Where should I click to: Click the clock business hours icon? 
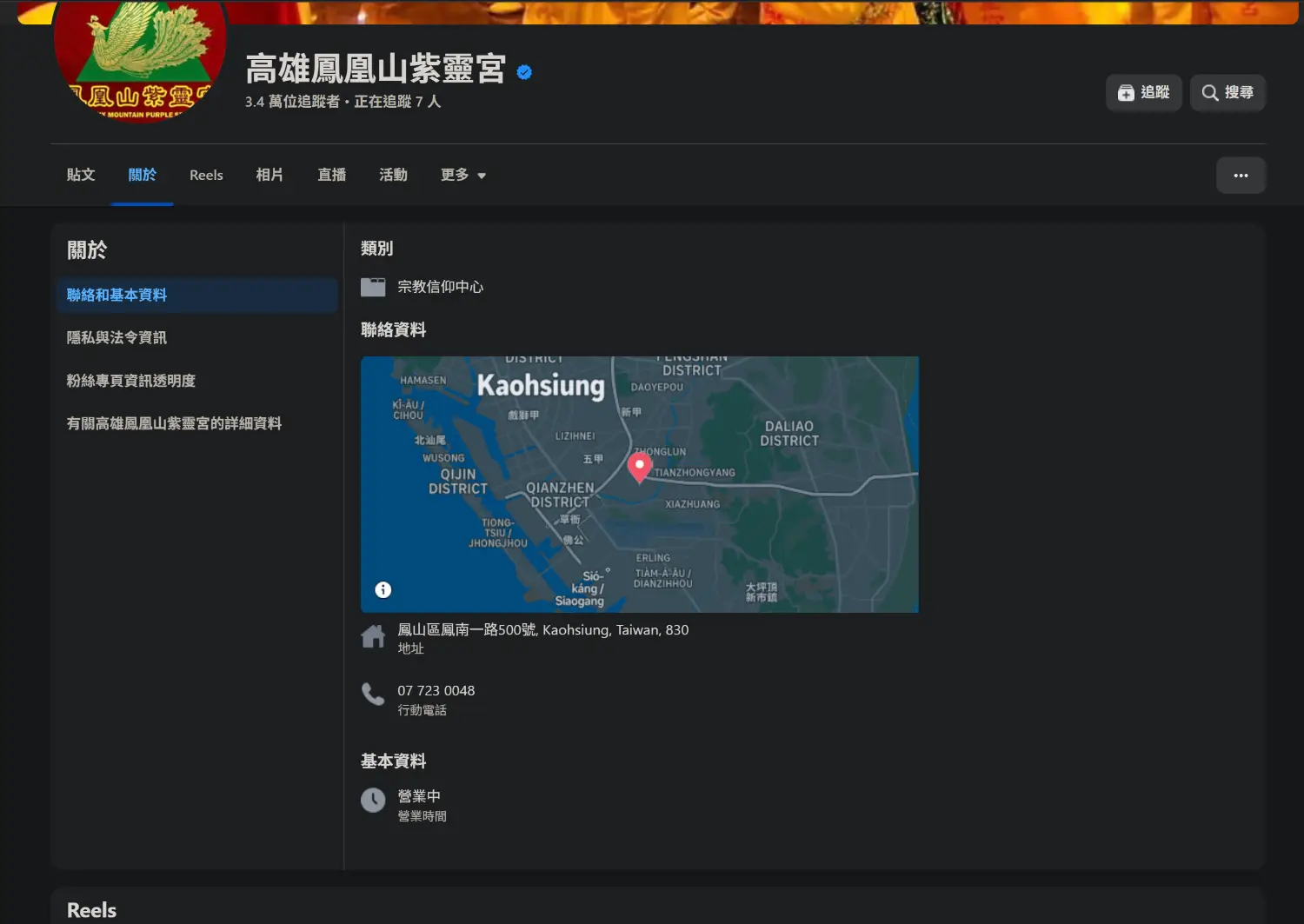373,800
